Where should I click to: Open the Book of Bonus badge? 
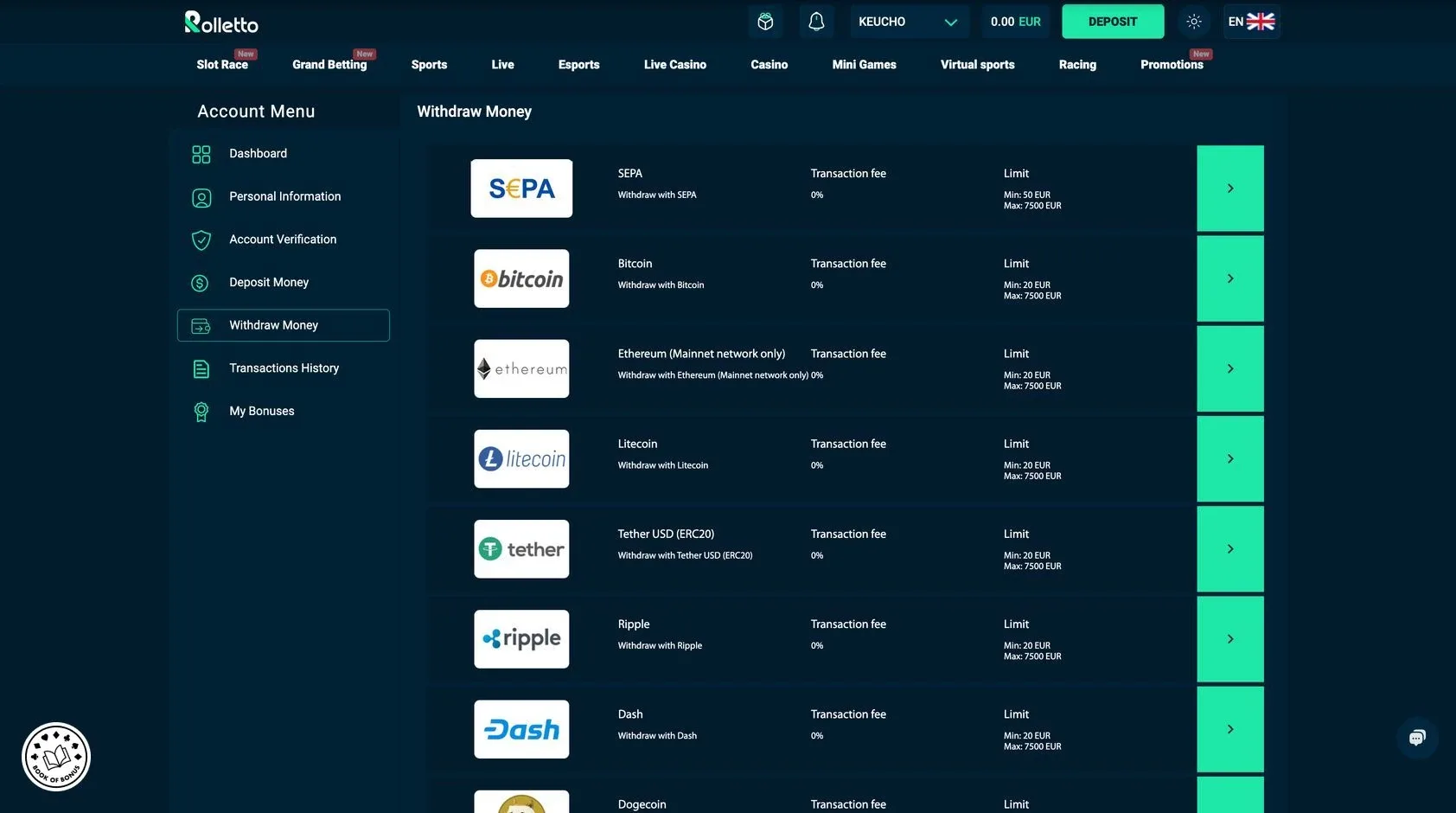[x=56, y=757]
